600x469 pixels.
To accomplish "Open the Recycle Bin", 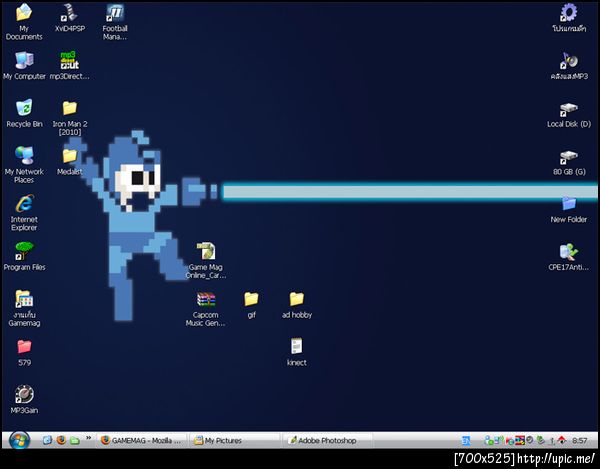I will coord(24,113).
